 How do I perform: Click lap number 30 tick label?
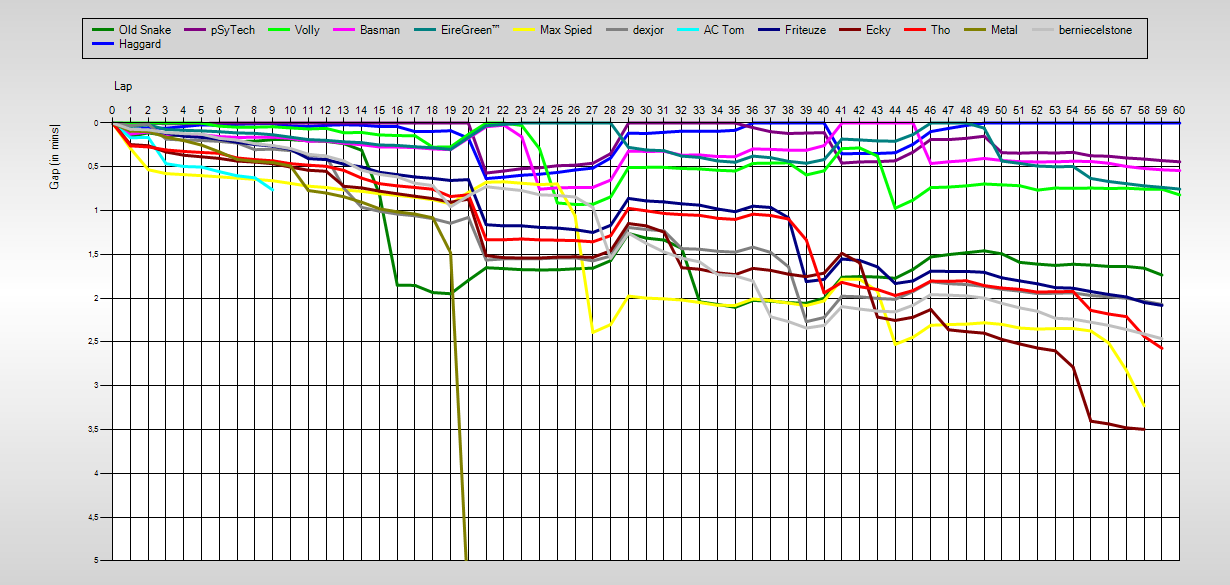[646, 109]
